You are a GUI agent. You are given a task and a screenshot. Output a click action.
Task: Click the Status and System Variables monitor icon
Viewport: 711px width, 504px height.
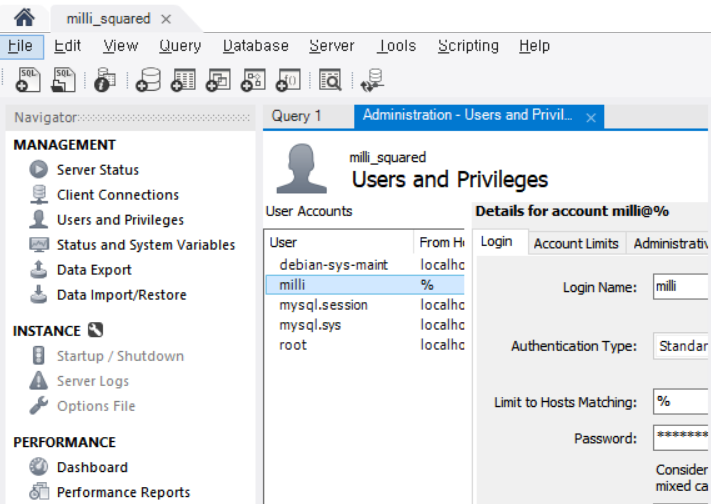click(x=39, y=245)
